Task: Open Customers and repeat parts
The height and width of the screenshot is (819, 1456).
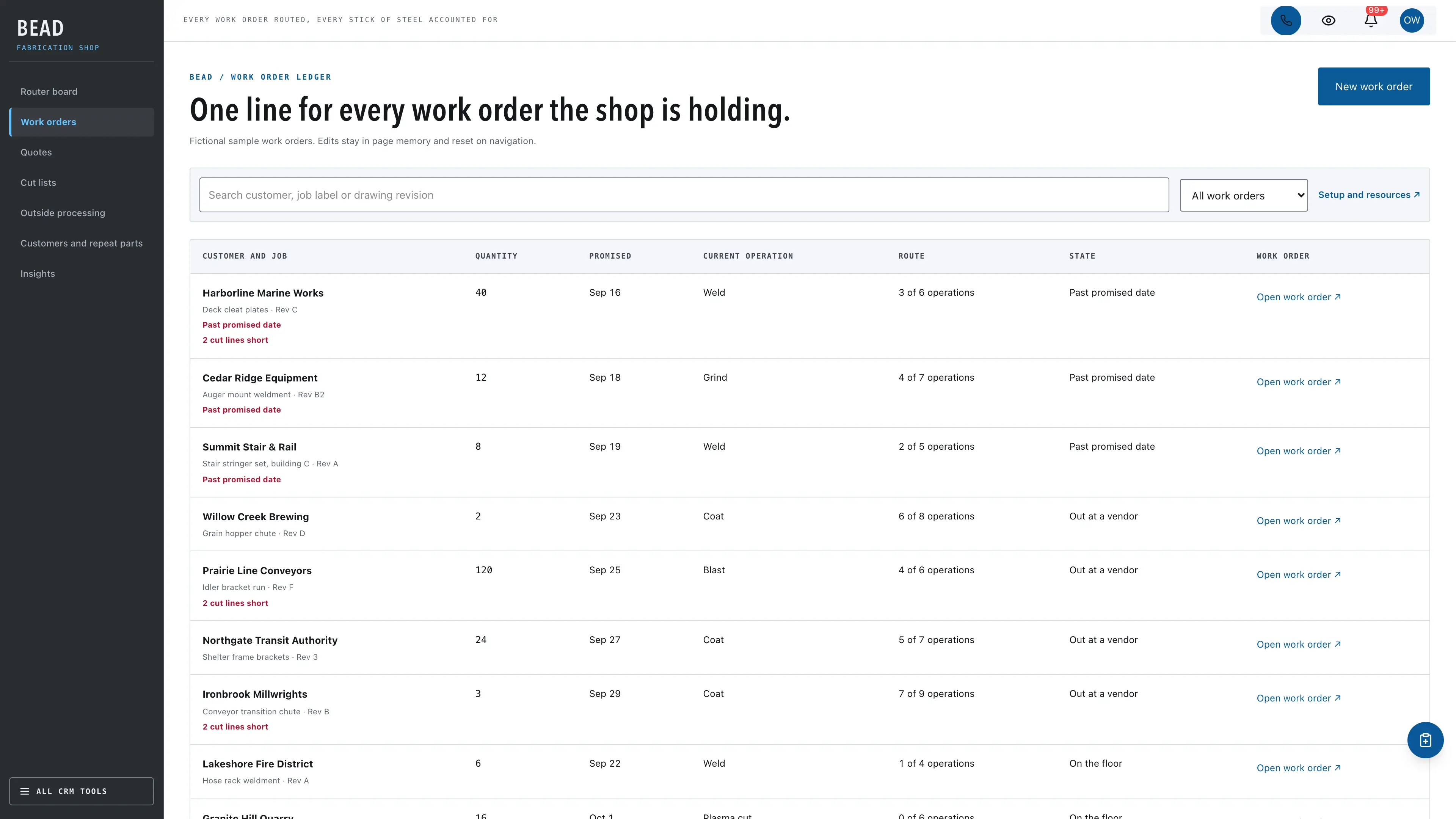Action: point(82,243)
